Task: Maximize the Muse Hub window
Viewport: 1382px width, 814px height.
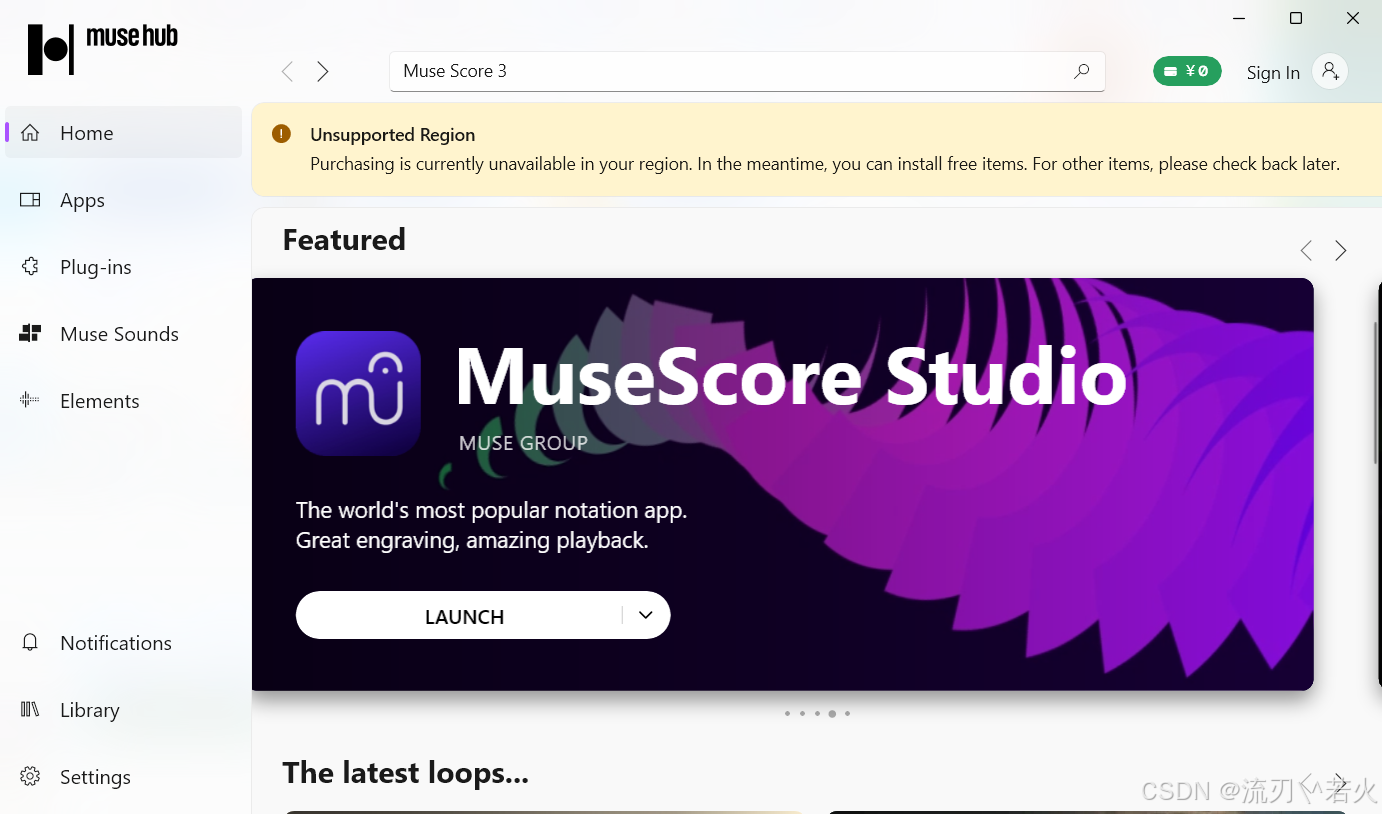Action: tap(1296, 18)
